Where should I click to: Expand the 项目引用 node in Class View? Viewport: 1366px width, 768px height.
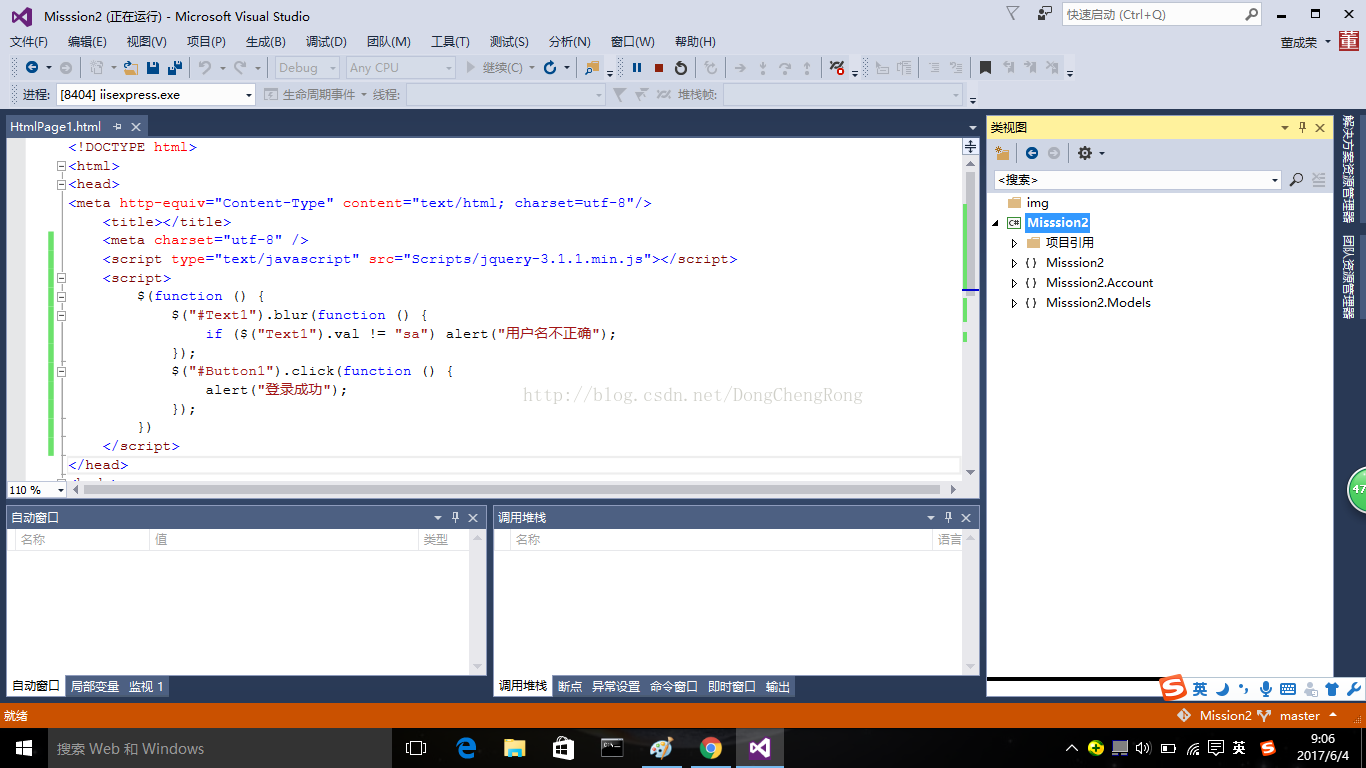pos(1014,243)
